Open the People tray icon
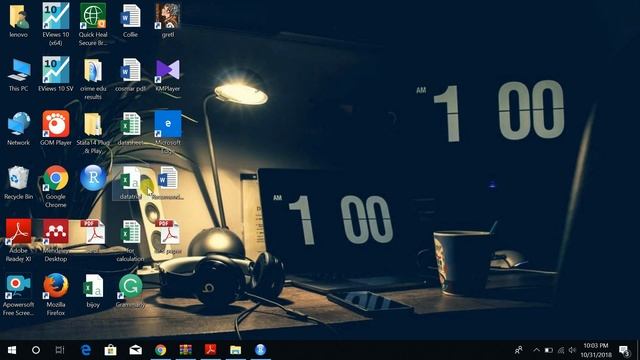This screenshot has width=640, height=360. click(x=519, y=350)
